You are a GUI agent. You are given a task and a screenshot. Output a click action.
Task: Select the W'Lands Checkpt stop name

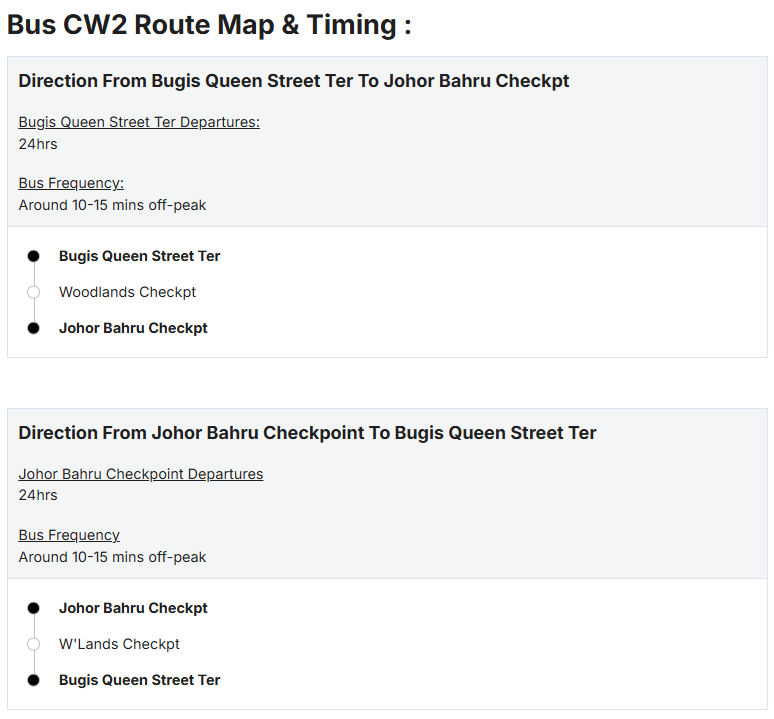(x=119, y=644)
